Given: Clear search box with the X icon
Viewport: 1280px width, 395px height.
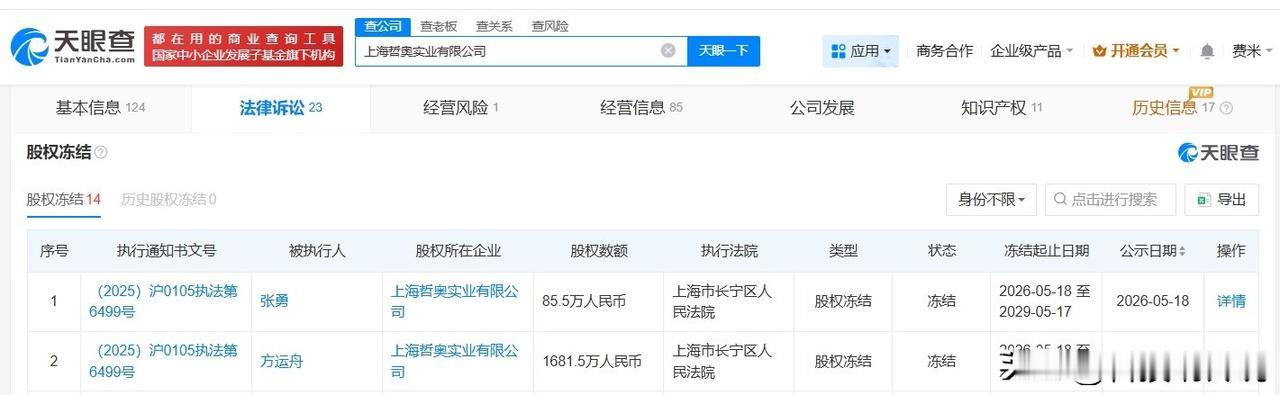Looking at the screenshot, I should coord(668,50).
